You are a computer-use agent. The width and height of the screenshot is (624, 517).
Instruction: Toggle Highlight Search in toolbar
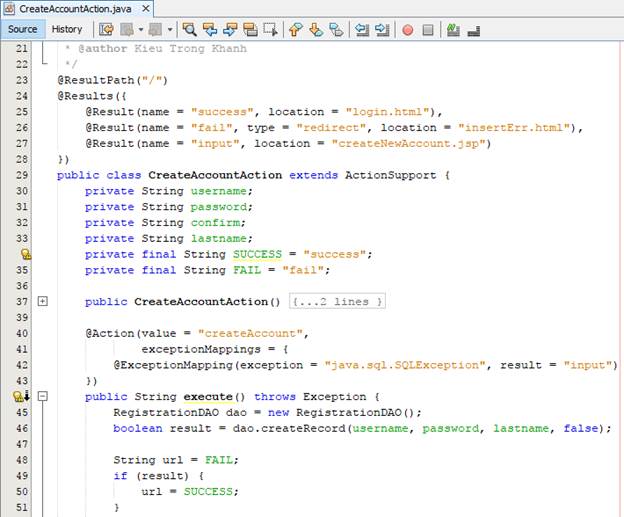tap(250, 29)
